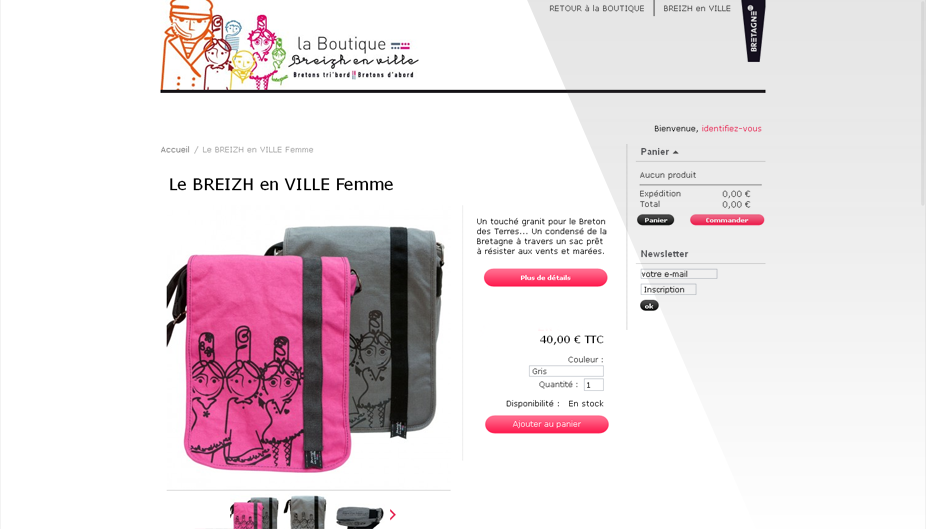This screenshot has height=529, width=926.
Task: Open the black Panier button
Action: pyautogui.click(x=656, y=220)
